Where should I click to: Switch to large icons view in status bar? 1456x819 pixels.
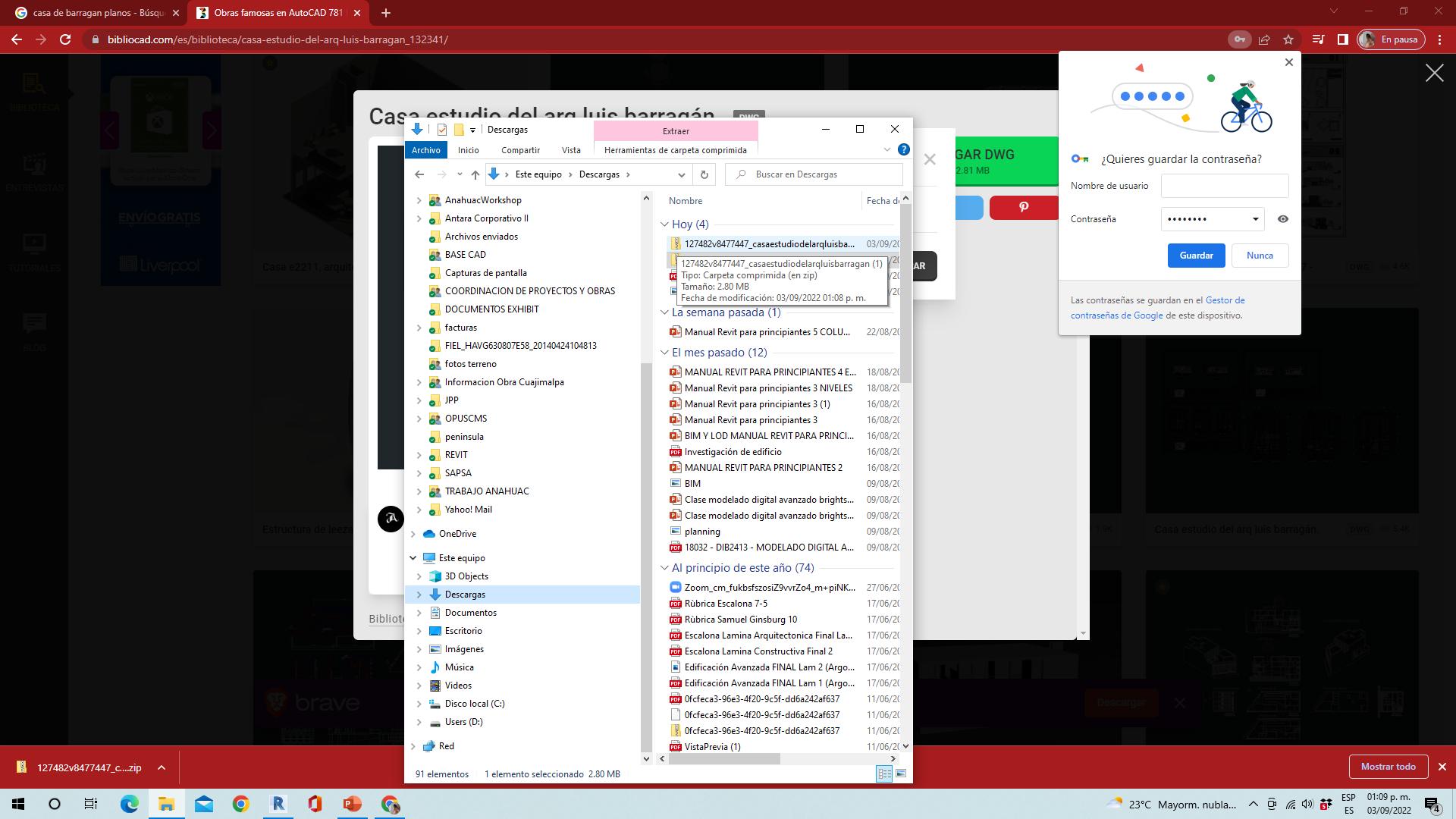[901, 773]
